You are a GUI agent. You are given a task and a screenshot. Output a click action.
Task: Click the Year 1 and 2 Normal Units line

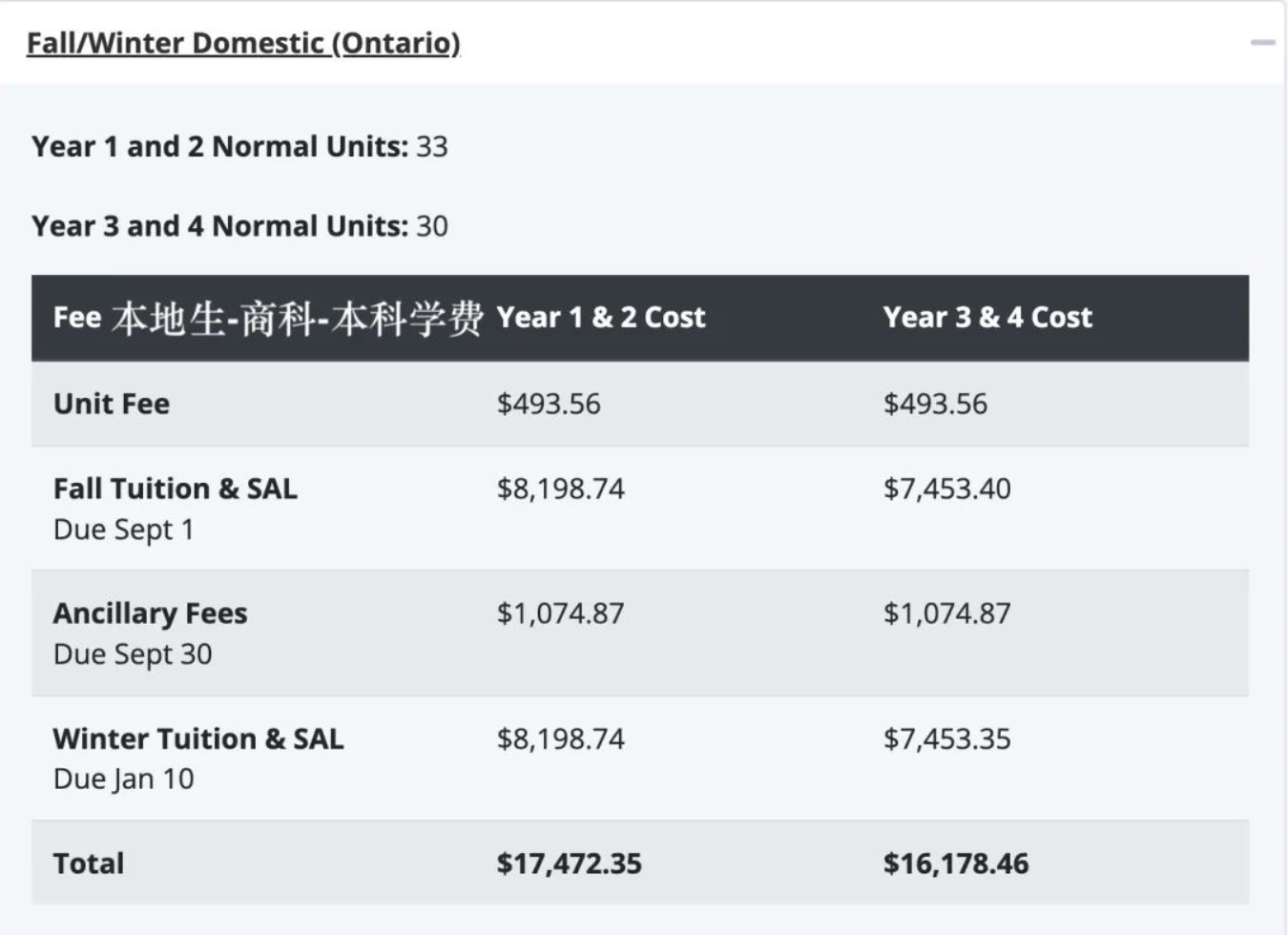click(x=239, y=147)
